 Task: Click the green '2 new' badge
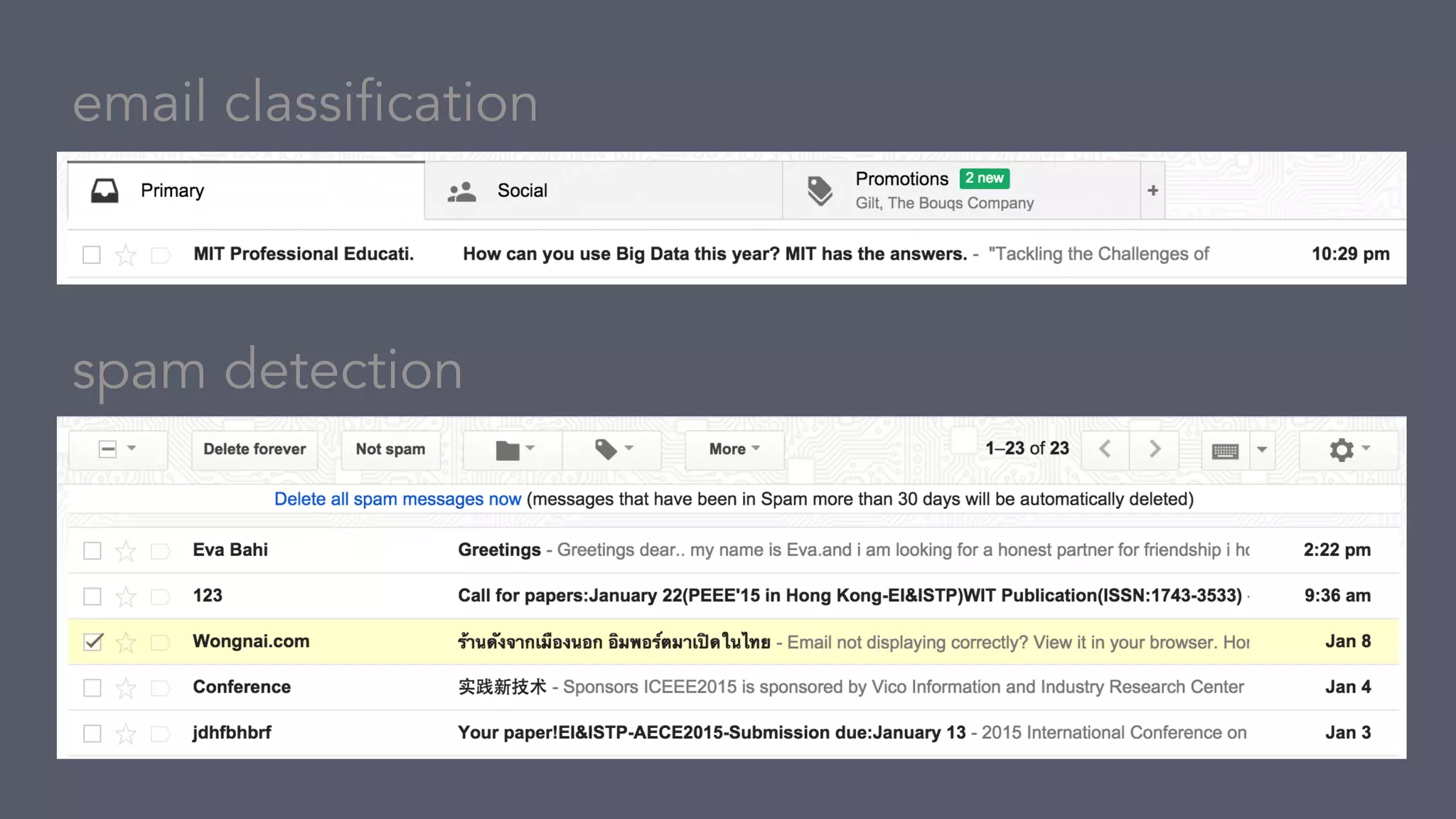(985, 178)
